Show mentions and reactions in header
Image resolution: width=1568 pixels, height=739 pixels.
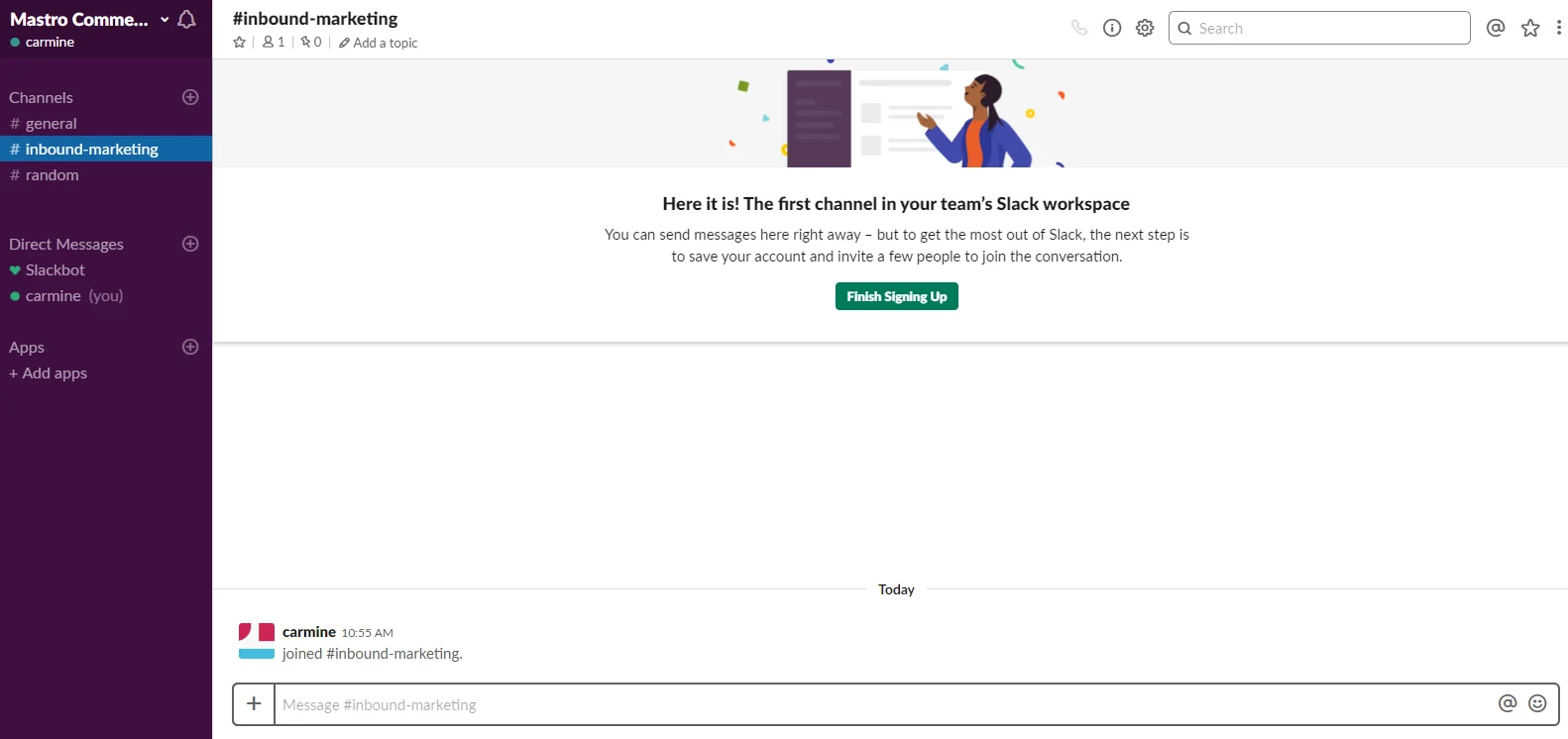[1496, 28]
